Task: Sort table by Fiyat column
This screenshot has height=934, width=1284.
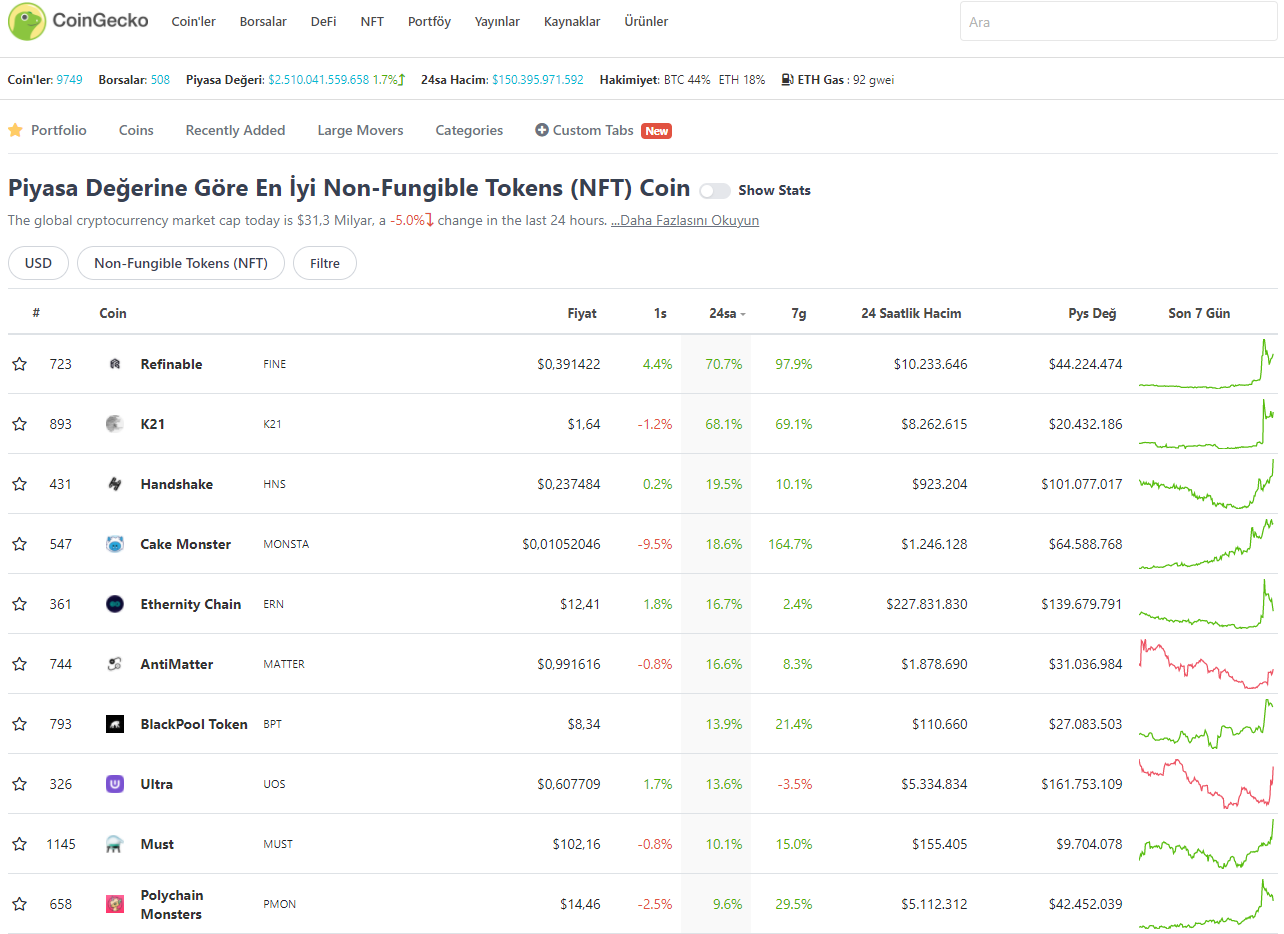Action: pyautogui.click(x=582, y=313)
